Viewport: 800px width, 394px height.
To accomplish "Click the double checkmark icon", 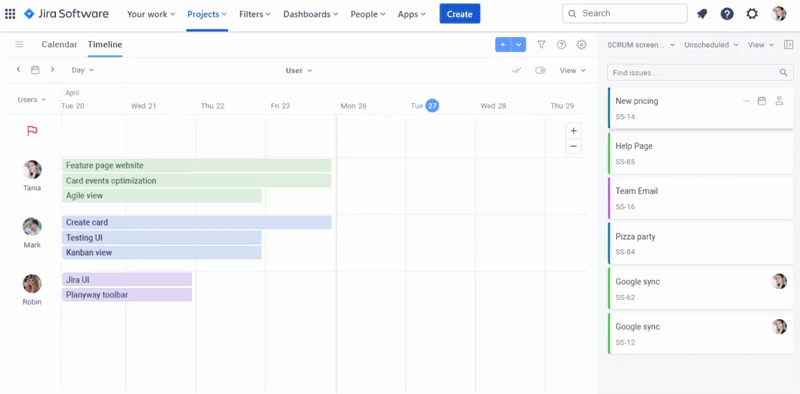I will tap(516, 70).
